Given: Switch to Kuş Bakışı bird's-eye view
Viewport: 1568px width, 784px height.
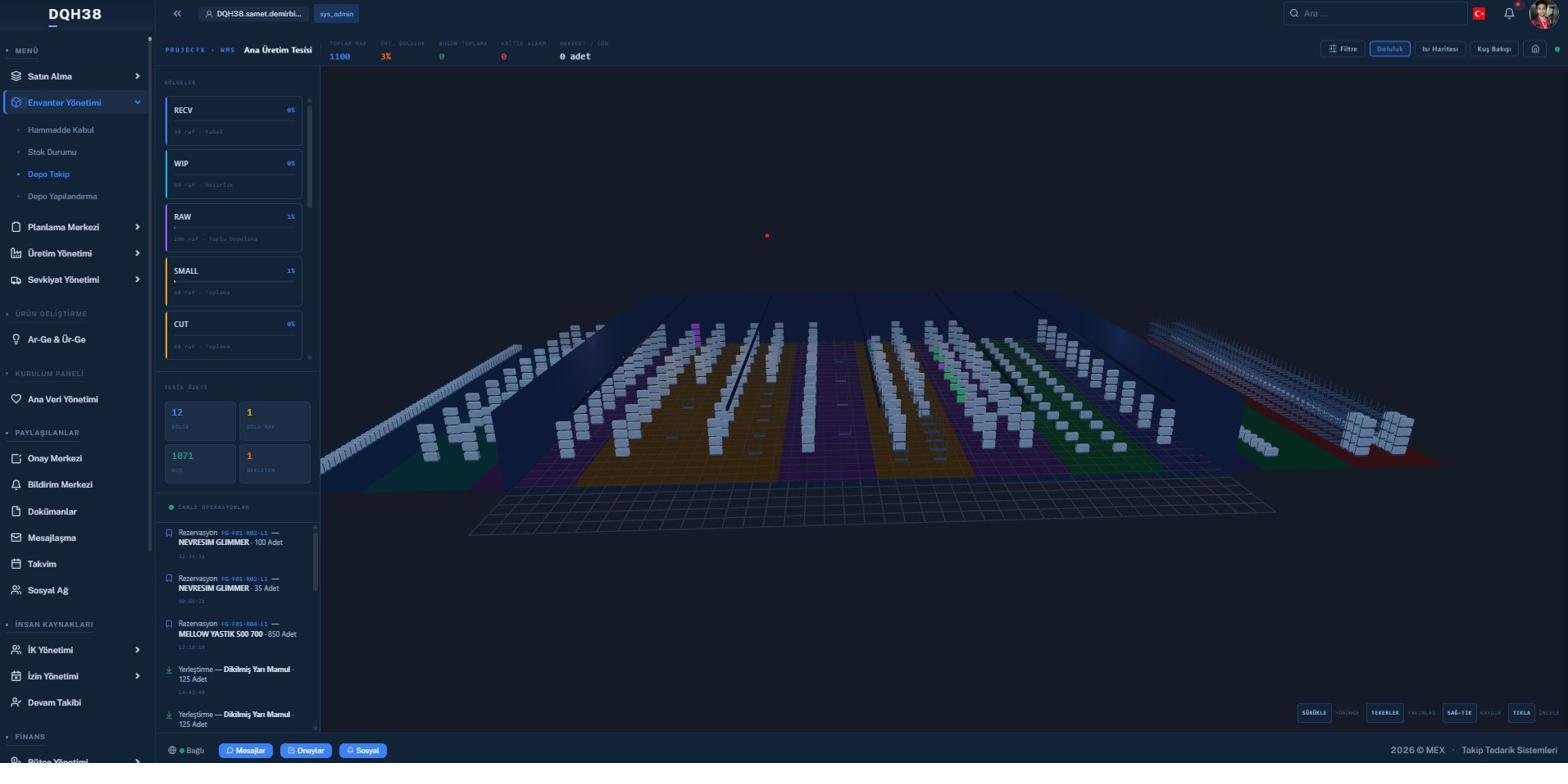Looking at the screenshot, I should click(1494, 49).
